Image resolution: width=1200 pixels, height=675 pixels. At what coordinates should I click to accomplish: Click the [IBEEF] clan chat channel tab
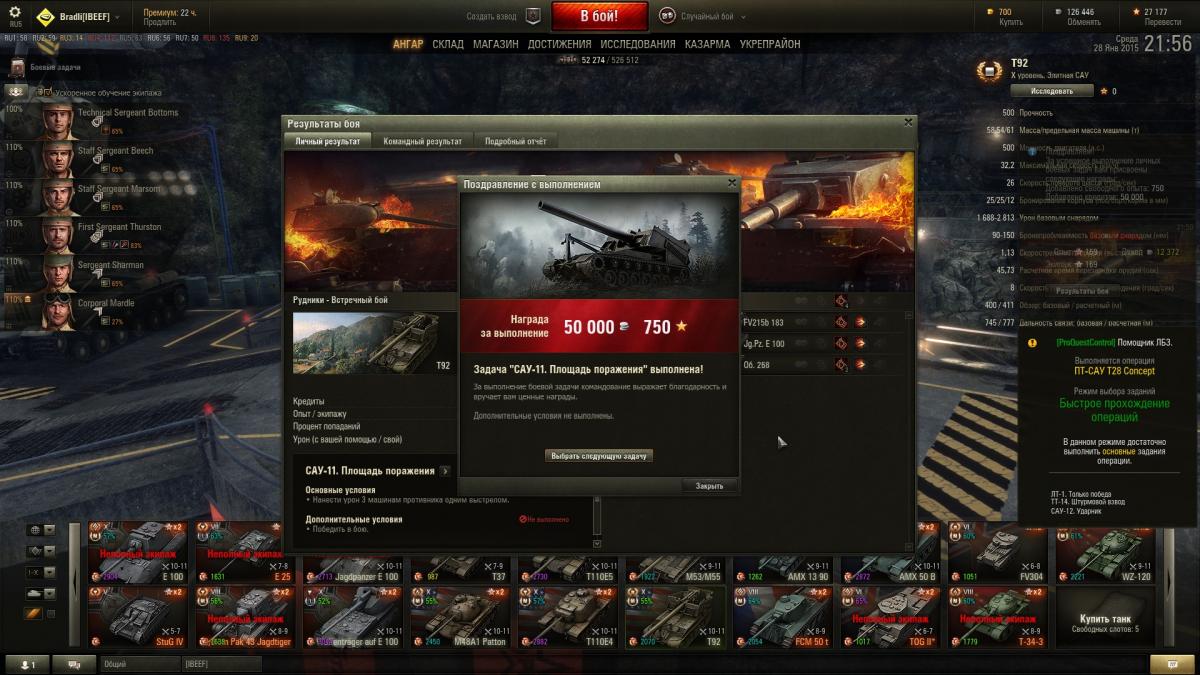pyautogui.click(x=223, y=664)
